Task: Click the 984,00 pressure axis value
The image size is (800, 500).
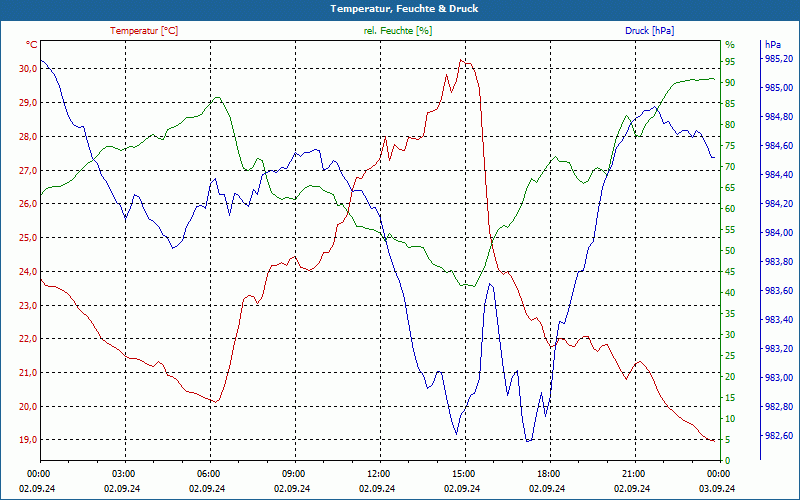Action: pyautogui.click(x=780, y=233)
